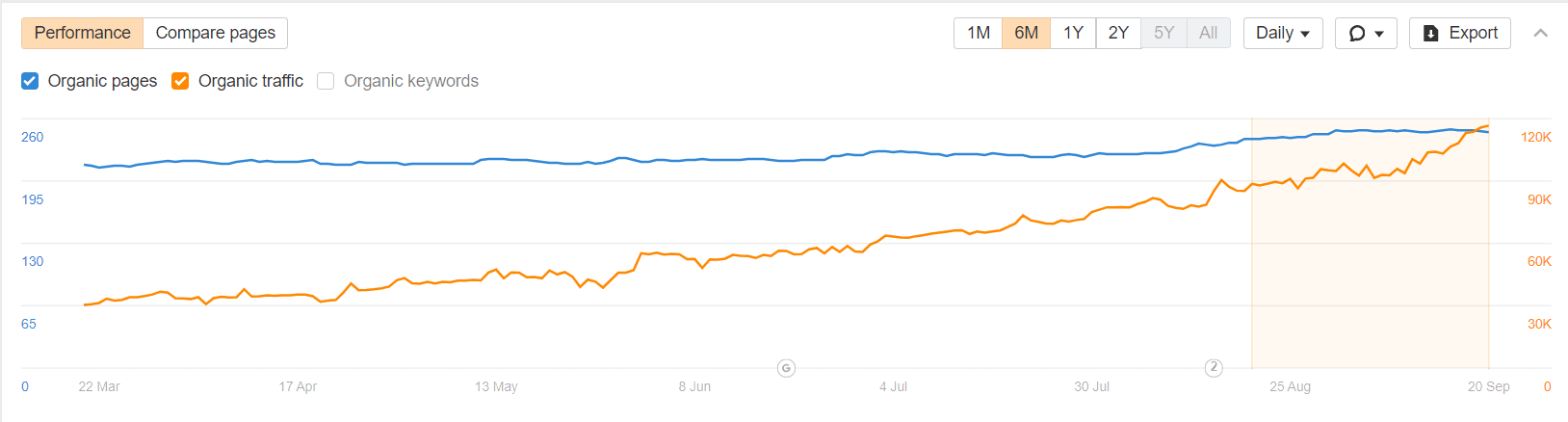This screenshot has width=1568, height=422.
Task: Select the 6M time range
Action: pyautogui.click(x=1027, y=33)
